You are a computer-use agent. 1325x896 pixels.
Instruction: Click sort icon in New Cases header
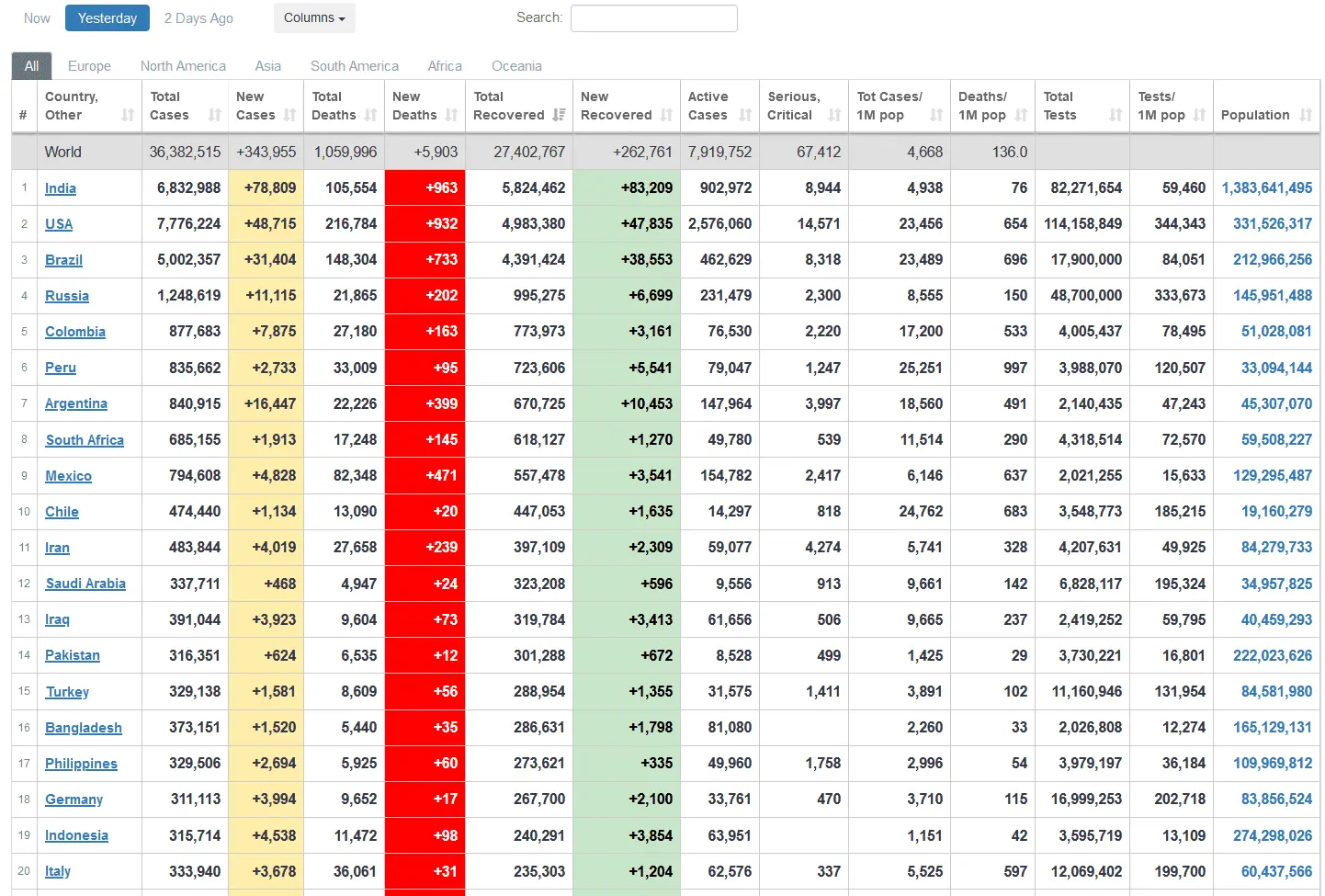click(x=289, y=115)
